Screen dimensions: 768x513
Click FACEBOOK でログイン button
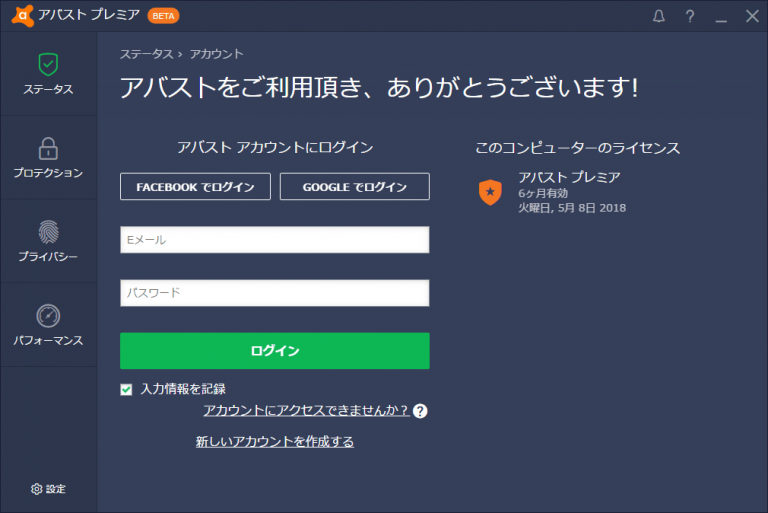(195, 187)
